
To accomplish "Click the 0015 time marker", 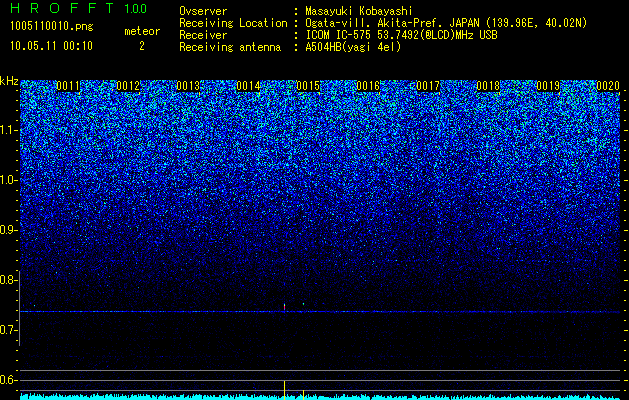I will point(308,86).
